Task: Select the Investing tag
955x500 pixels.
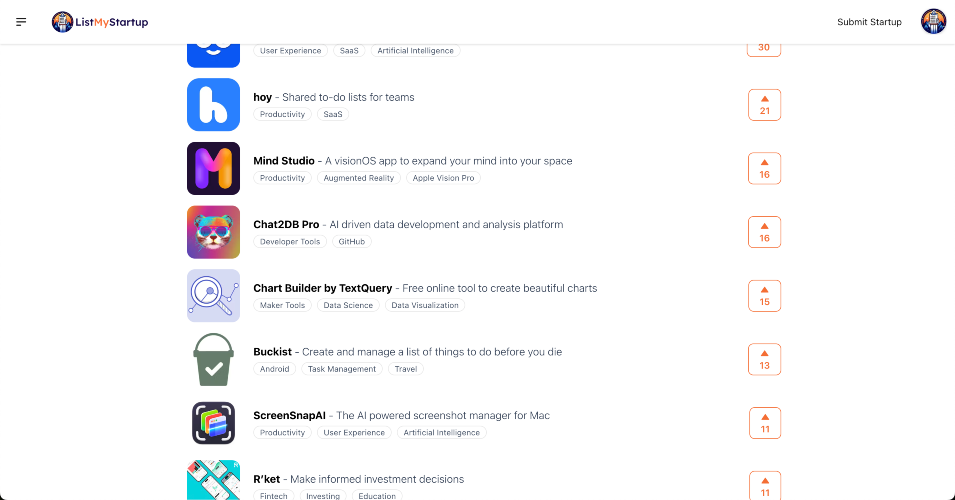Action: (x=323, y=496)
